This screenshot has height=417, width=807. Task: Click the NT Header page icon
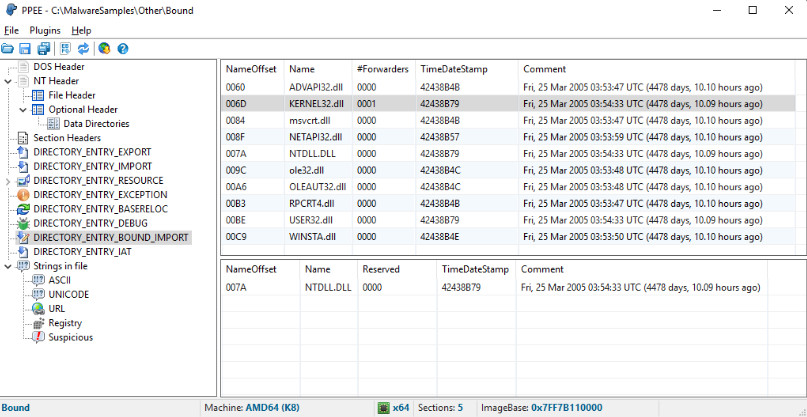click(23, 81)
